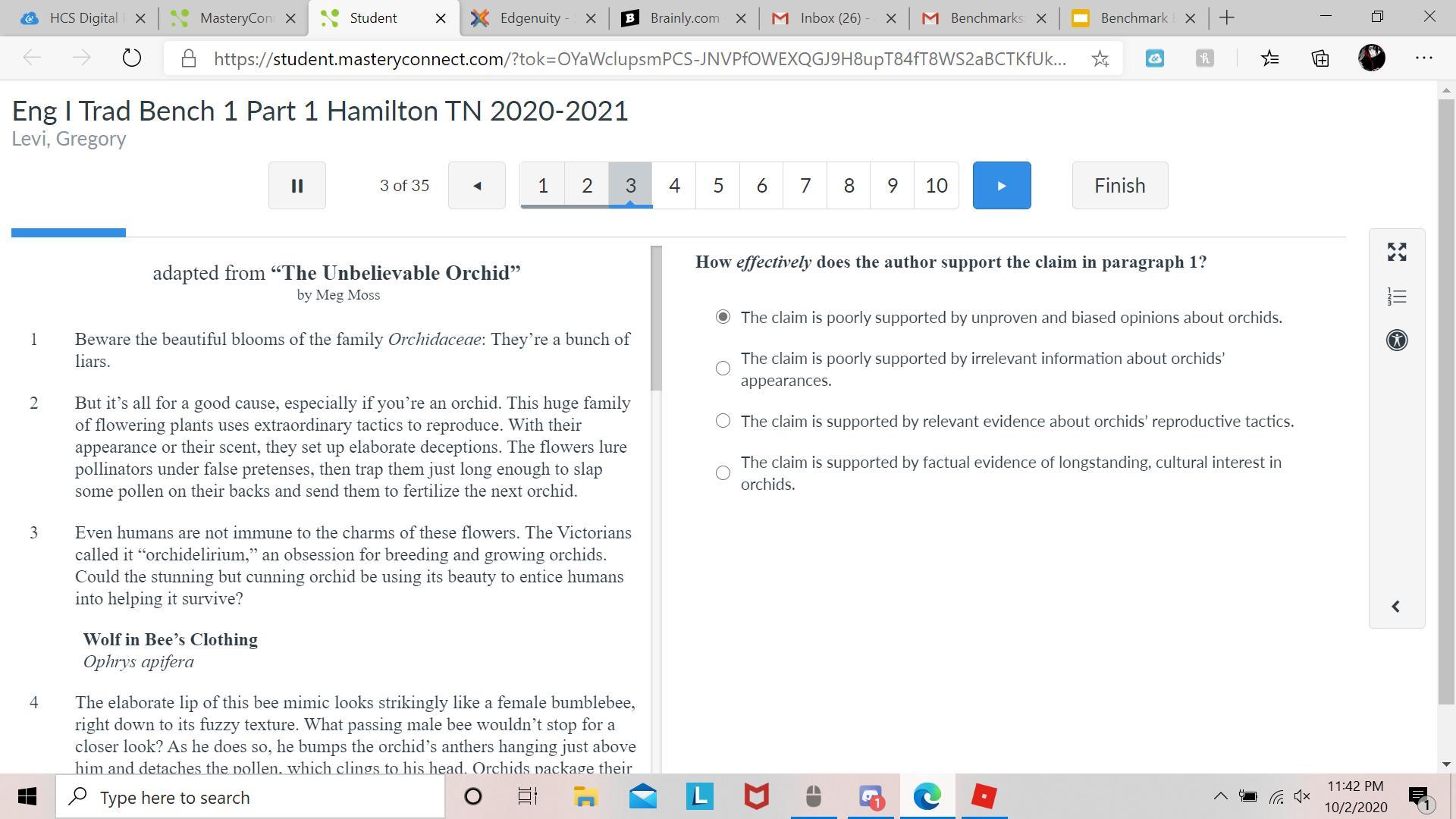Switch to the Brainly.com tab
Image resolution: width=1456 pixels, height=819 pixels.
pos(682,18)
